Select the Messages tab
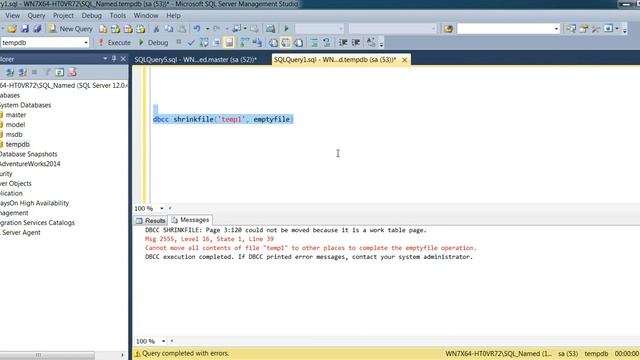Image resolution: width=640 pixels, height=360 pixels. pyautogui.click(x=190, y=220)
